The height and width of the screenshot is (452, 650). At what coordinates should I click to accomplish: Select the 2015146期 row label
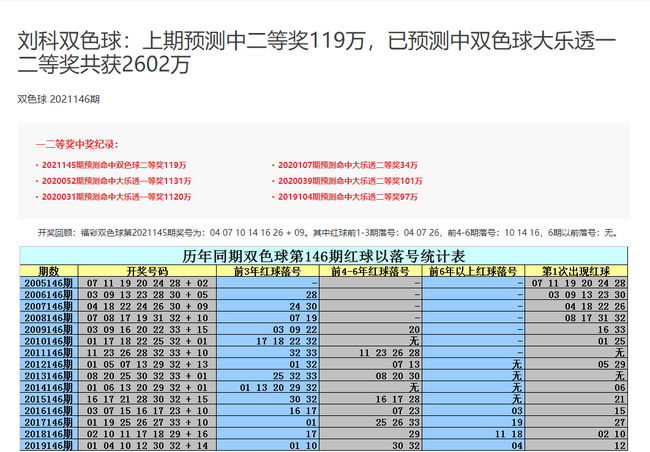49,399
